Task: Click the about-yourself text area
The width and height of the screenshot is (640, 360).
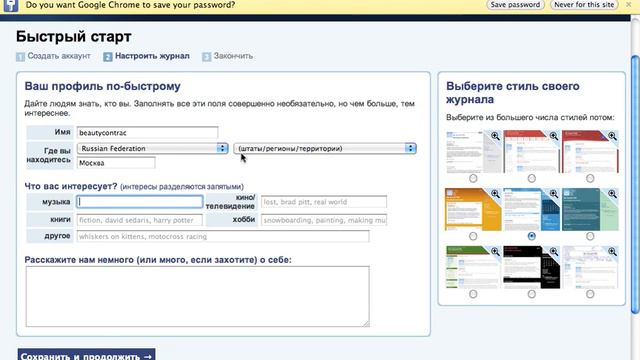Action: [198, 296]
